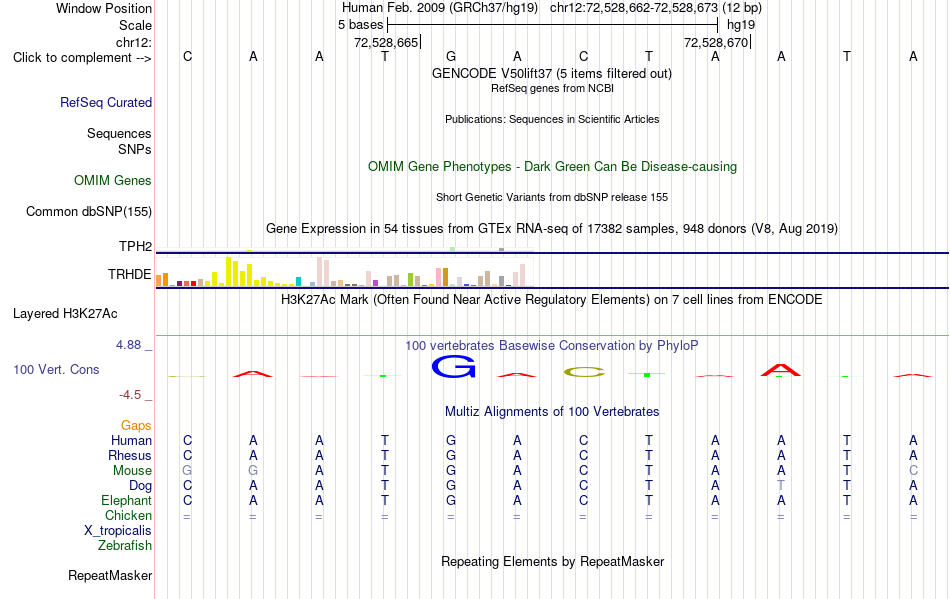Click the GTEx Gene Expression track title
This screenshot has height=599, width=950.
(552, 228)
